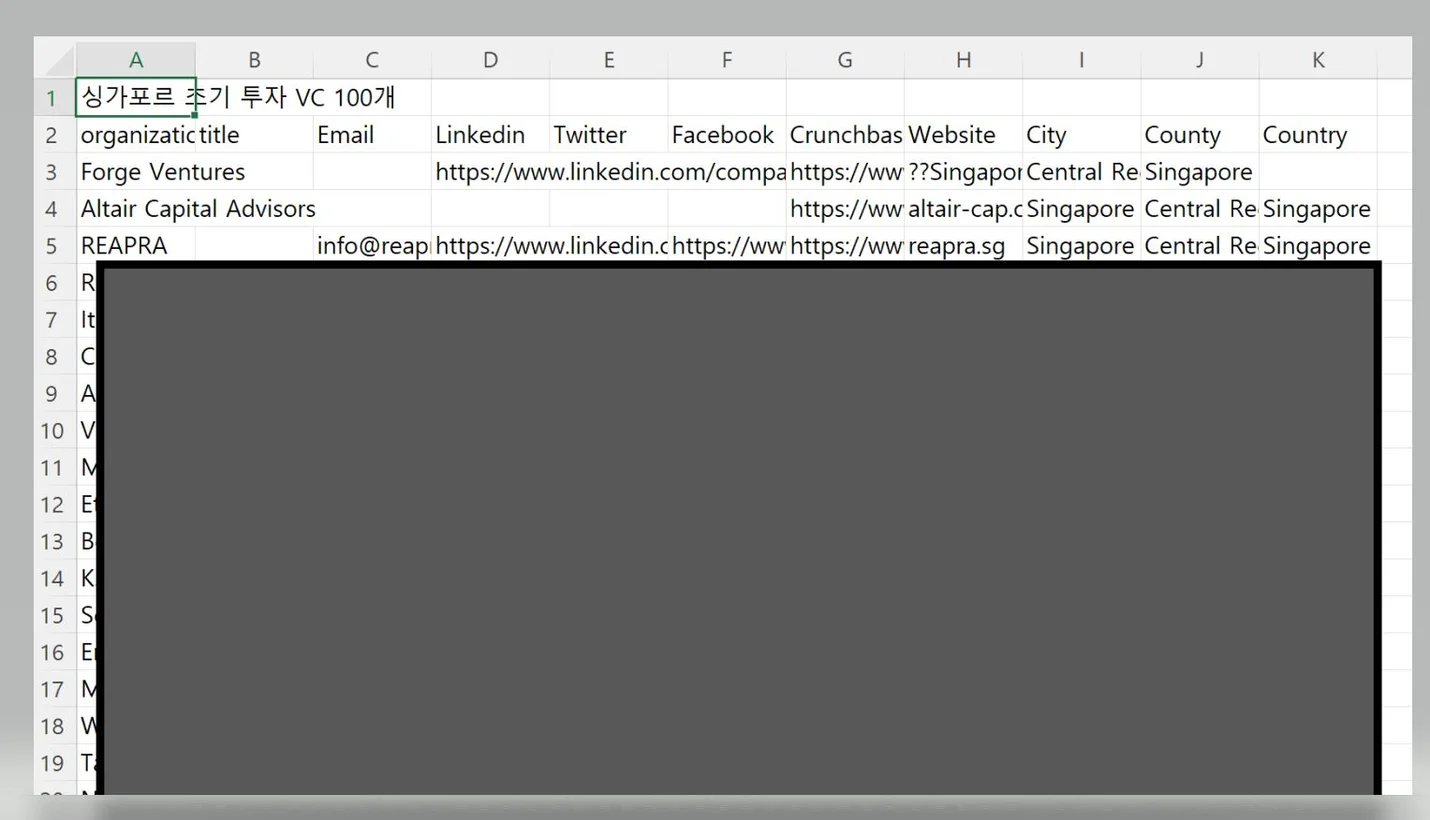This screenshot has height=820, width=1430.
Task: Select column D header
Action: [490, 60]
